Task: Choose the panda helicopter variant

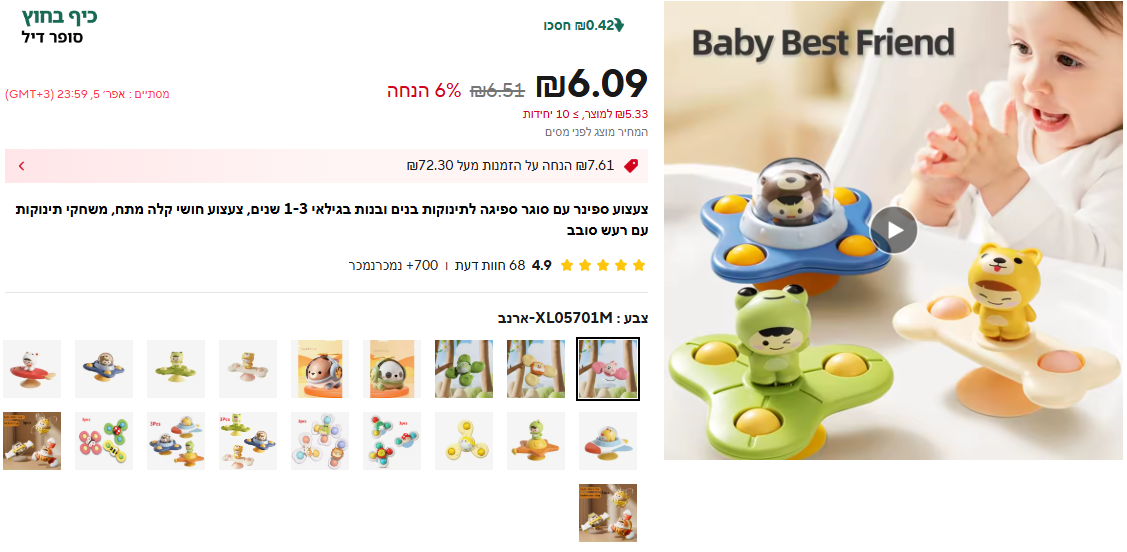Action: [x=392, y=369]
